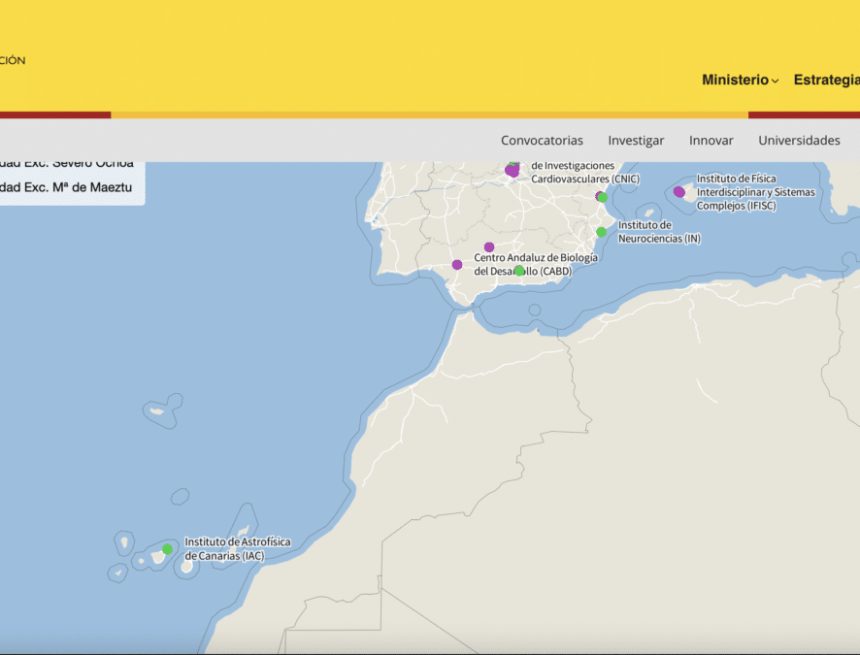This screenshot has width=860, height=655.
Task: Select Investigar in the navigation bar
Action: click(x=636, y=140)
